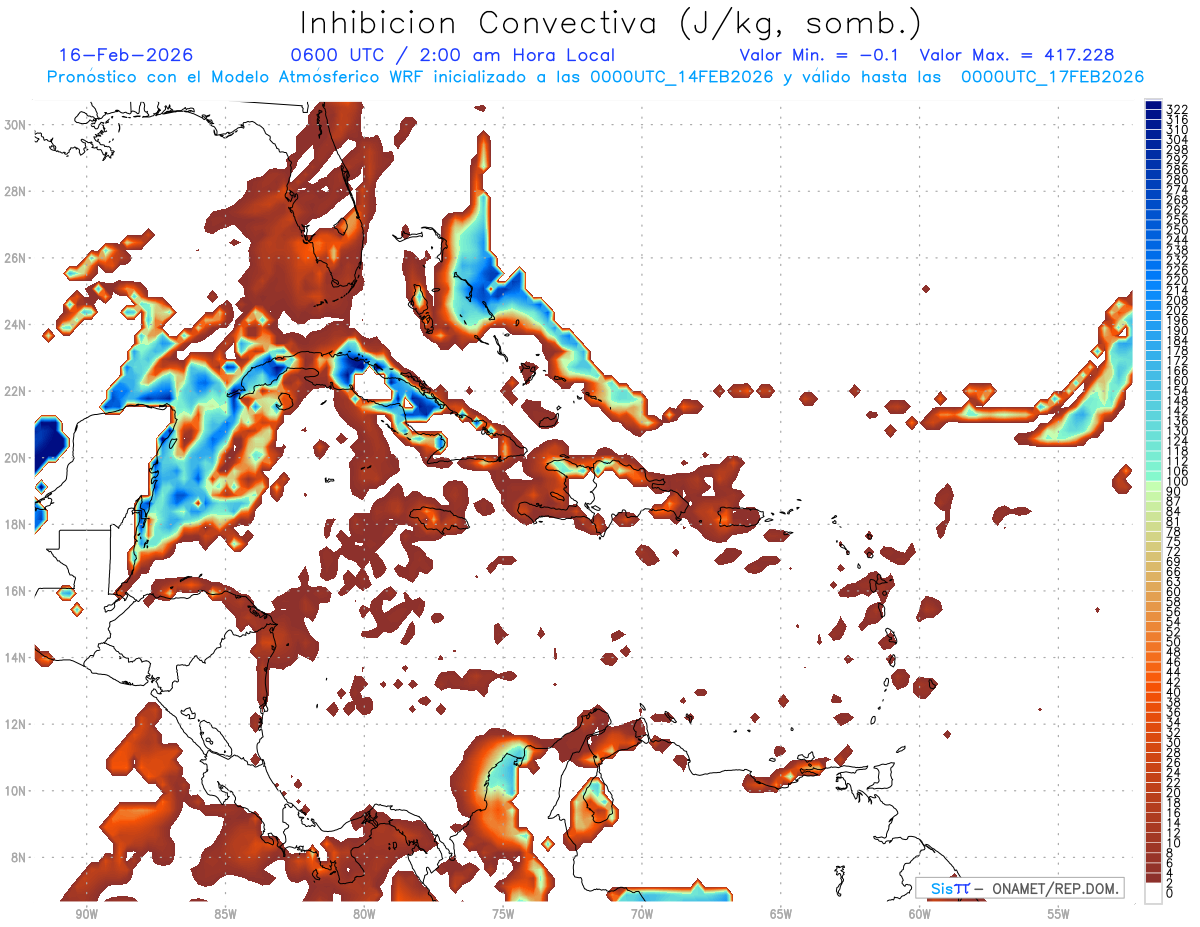This screenshot has width=1200, height=927.
Task: Click the 'SisPI - ONAMET/REP.DOM.' credit box
Action: pos(1019,888)
